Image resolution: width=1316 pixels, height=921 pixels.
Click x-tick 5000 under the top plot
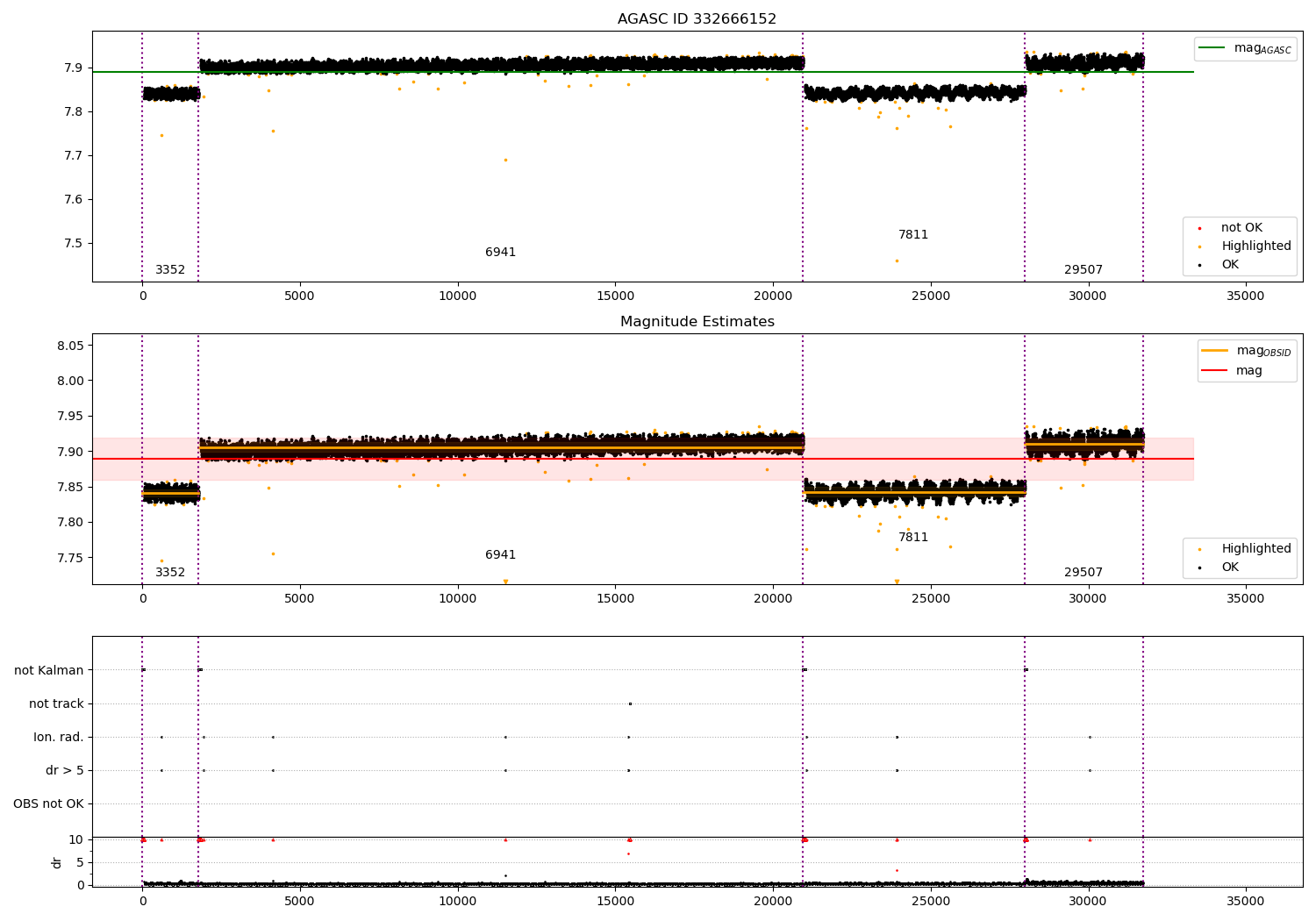pyautogui.click(x=300, y=296)
